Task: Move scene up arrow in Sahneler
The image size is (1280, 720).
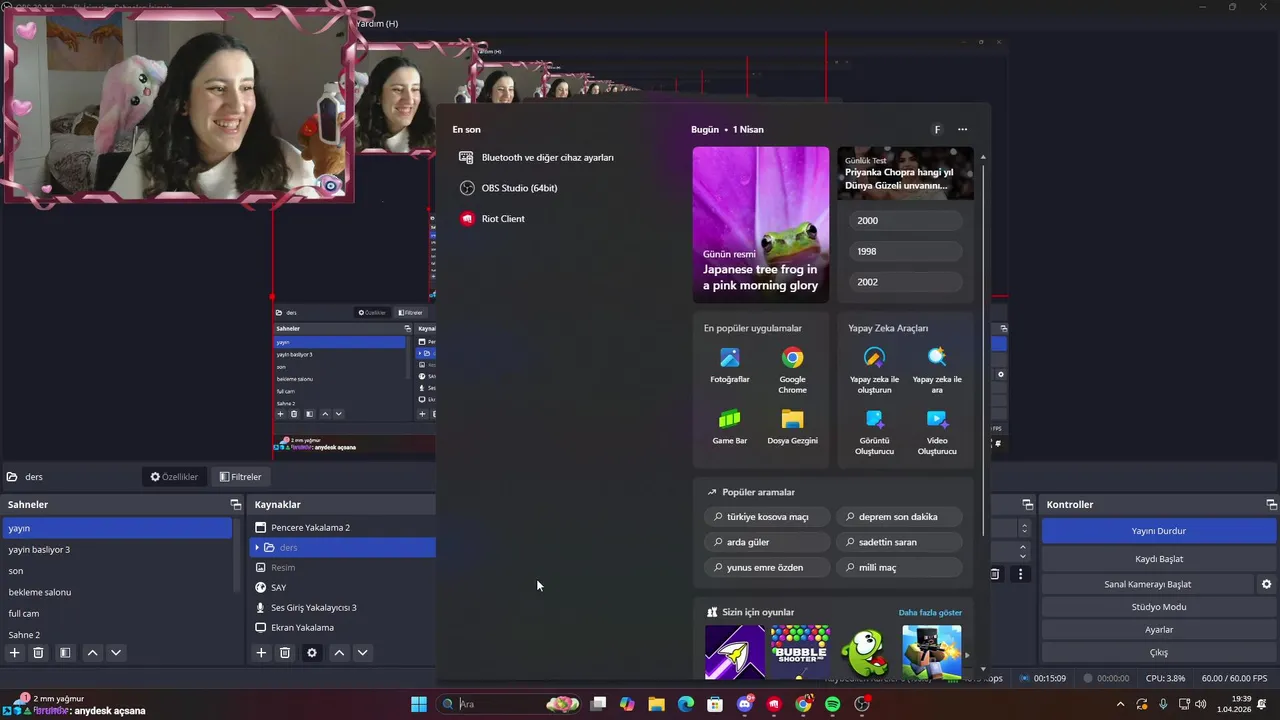Action: click(92, 653)
